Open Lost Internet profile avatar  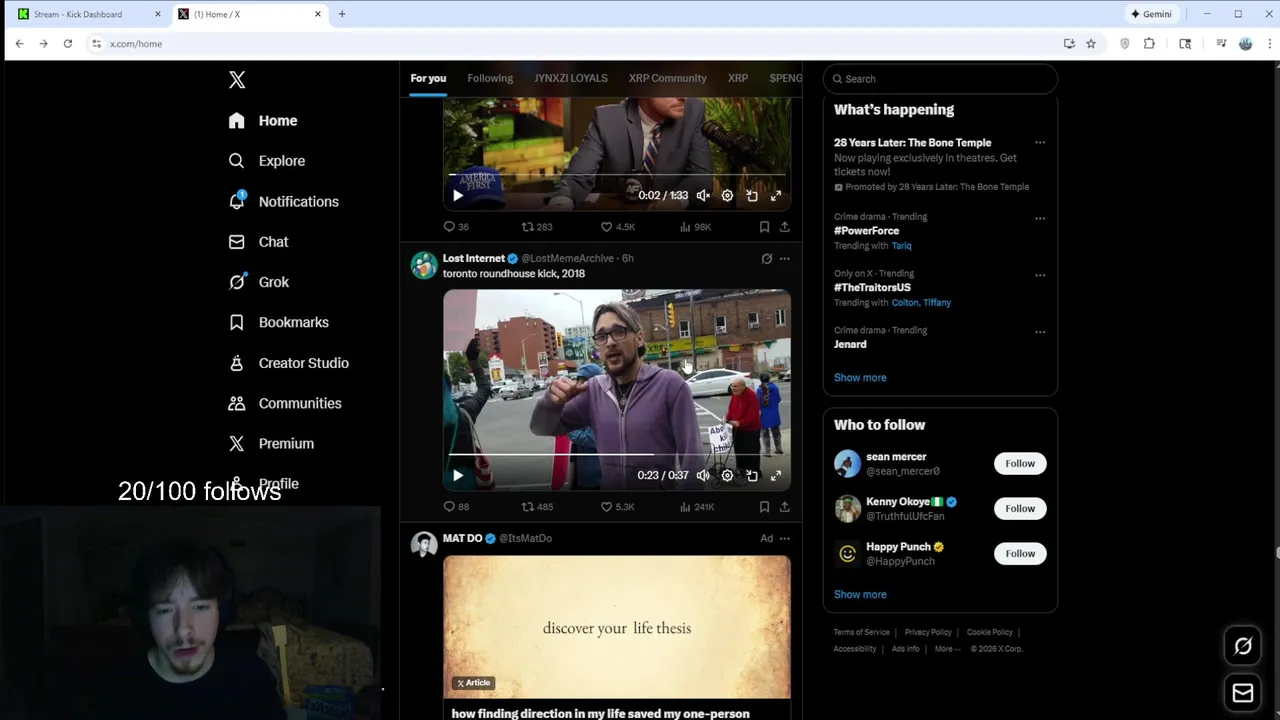[x=424, y=265]
